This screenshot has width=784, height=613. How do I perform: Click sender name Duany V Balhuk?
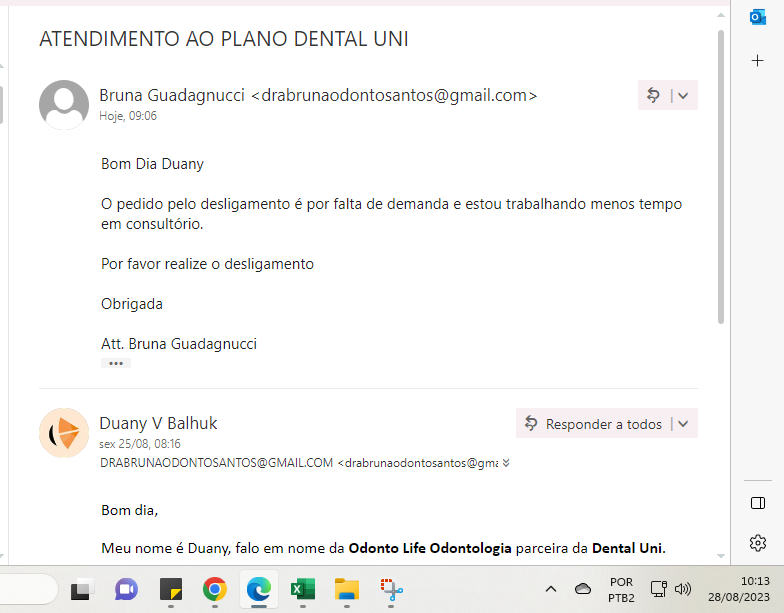pos(158,423)
